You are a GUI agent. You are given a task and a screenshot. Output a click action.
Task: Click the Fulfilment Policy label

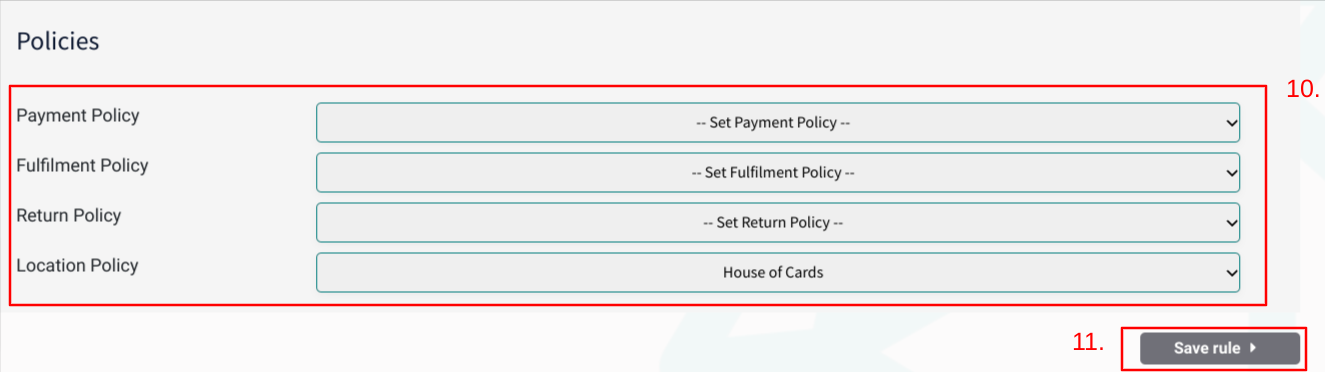[82, 166]
